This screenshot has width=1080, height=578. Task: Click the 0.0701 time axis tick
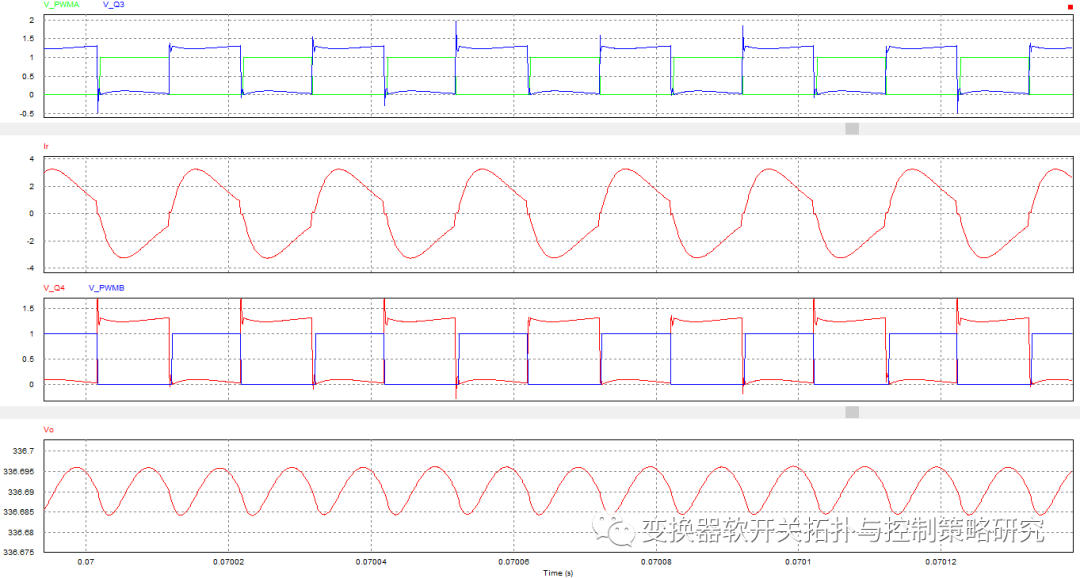798,562
